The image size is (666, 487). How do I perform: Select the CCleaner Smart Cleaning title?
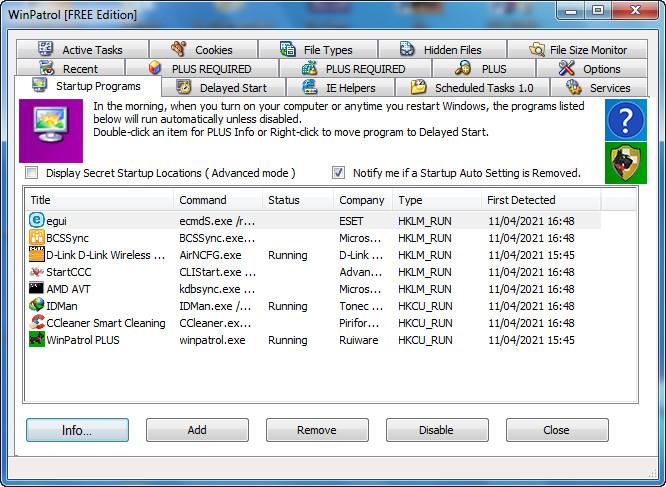click(x=106, y=323)
